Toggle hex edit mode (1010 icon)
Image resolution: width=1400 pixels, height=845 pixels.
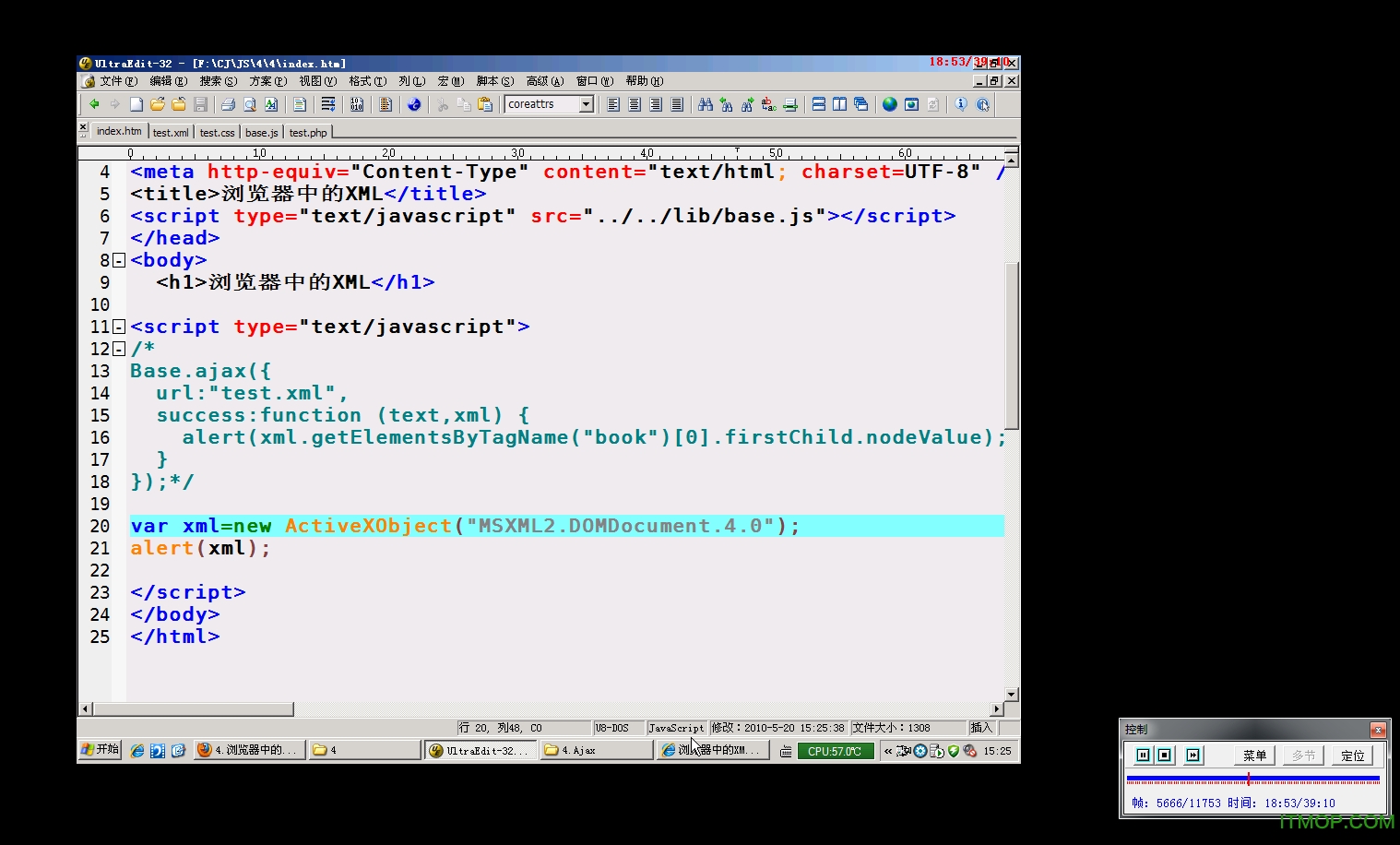pos(357,104)
